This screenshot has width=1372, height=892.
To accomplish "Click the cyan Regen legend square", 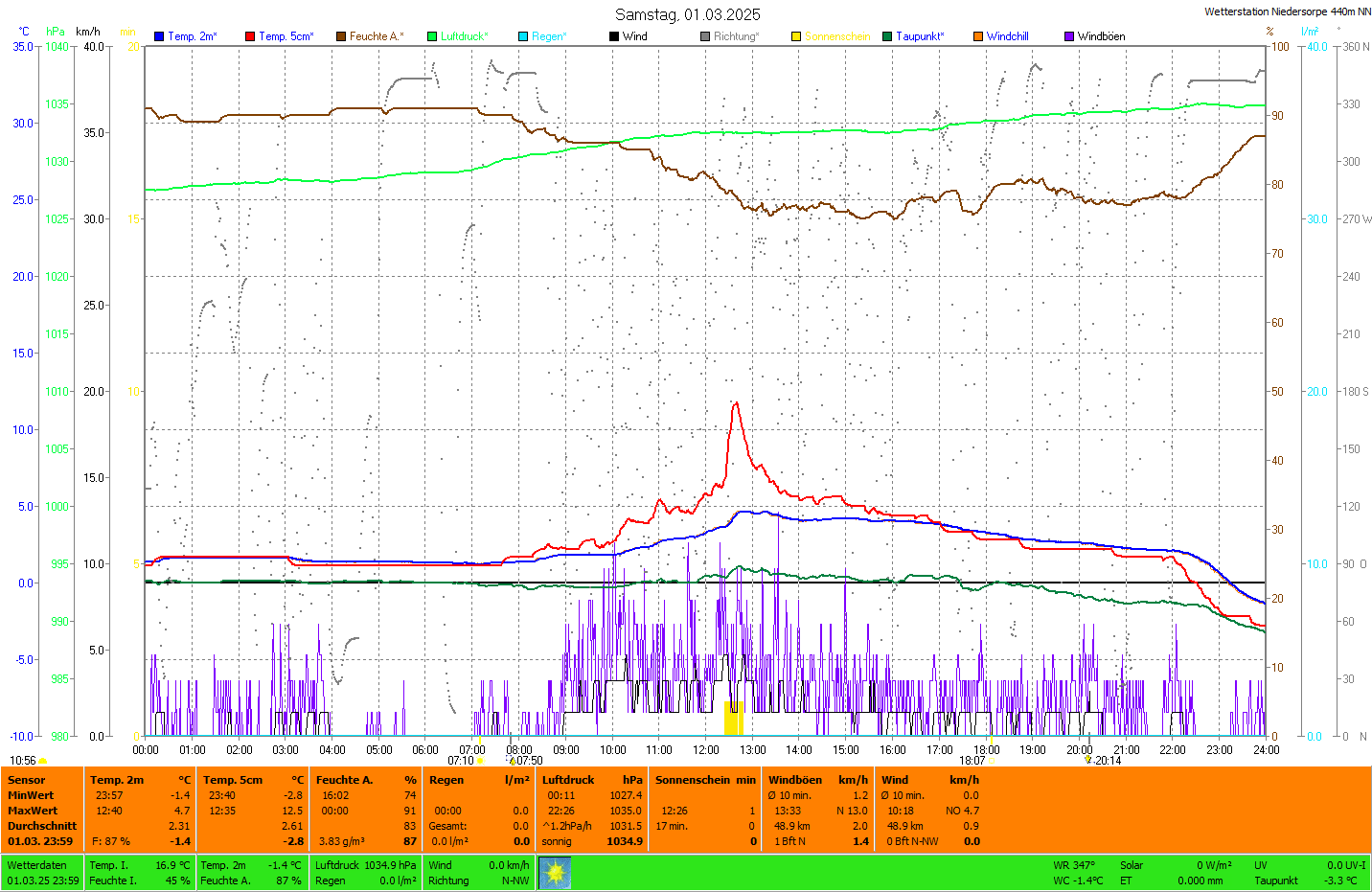I will click(523, 36).
